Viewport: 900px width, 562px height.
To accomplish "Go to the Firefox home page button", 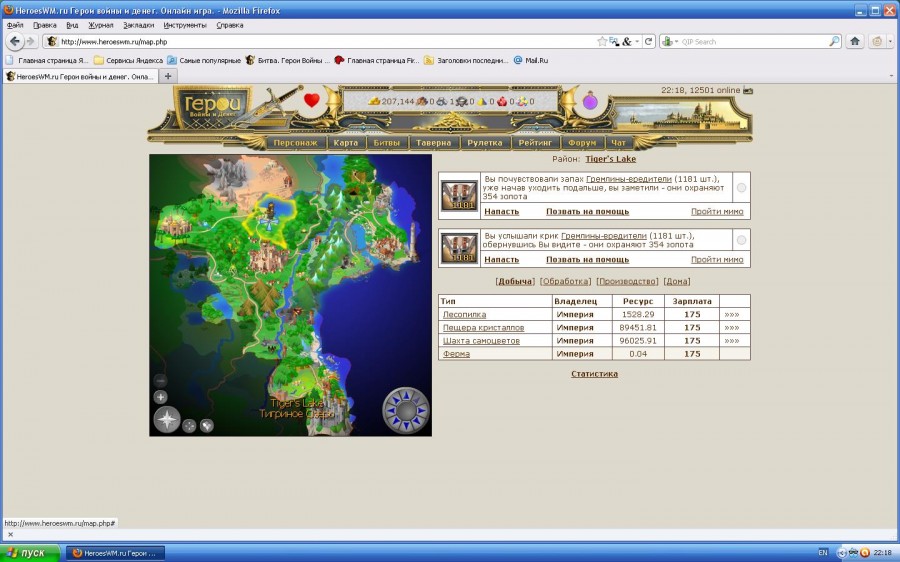I will point(855,41).
